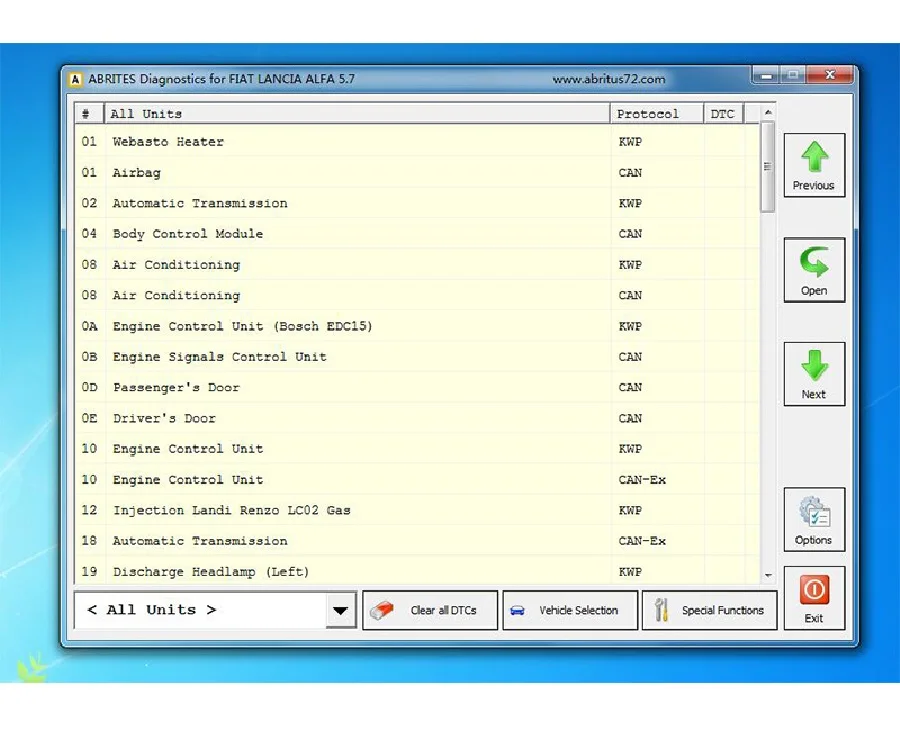This screenshot has width=900, height=731.
Task: Click the Previous green up-arrow button
Action: pyautogui.click(x=814, y=165)
